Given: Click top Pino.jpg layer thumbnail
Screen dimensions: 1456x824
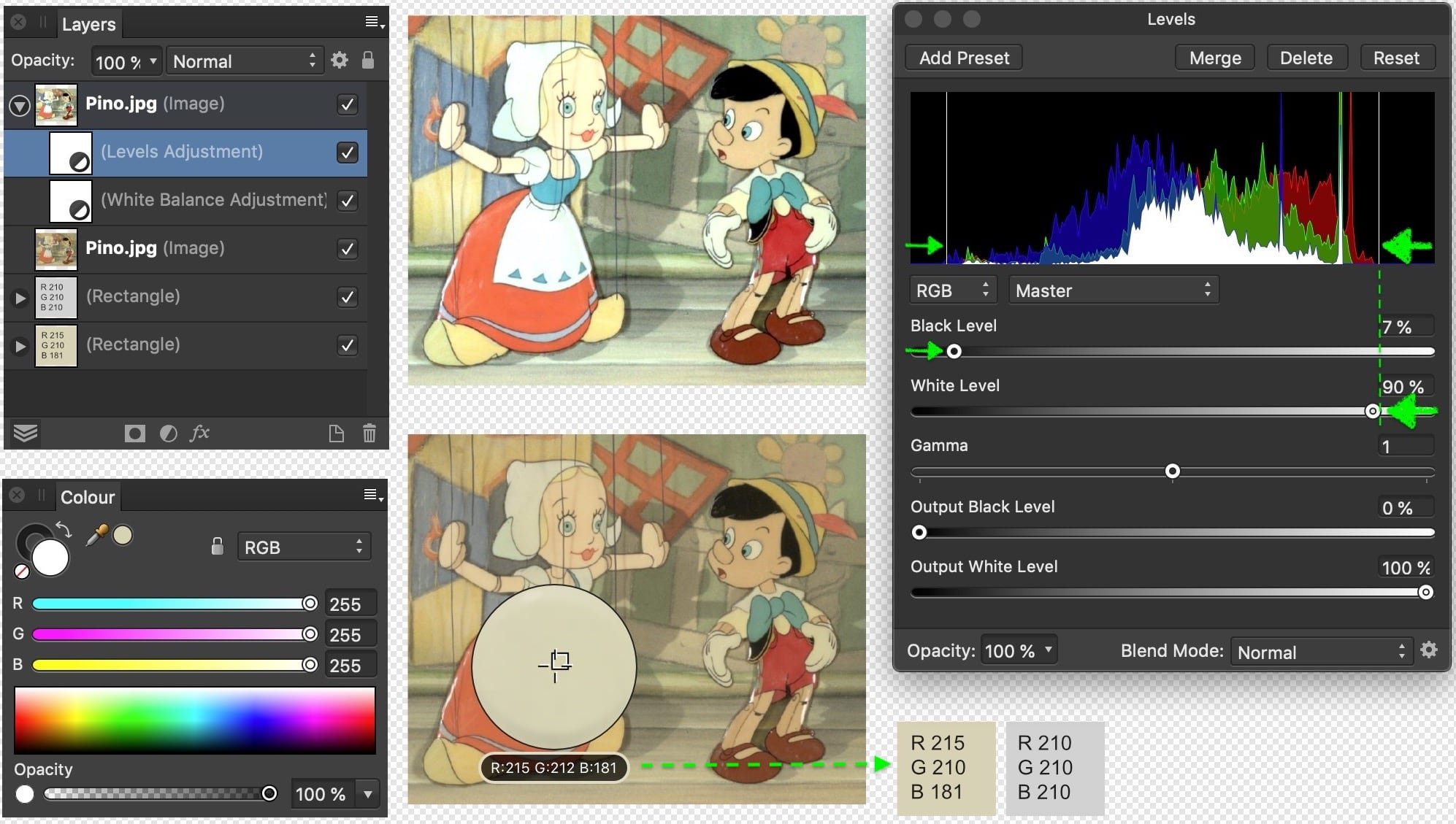Looking at the screenshot, I should click(56, 105).
